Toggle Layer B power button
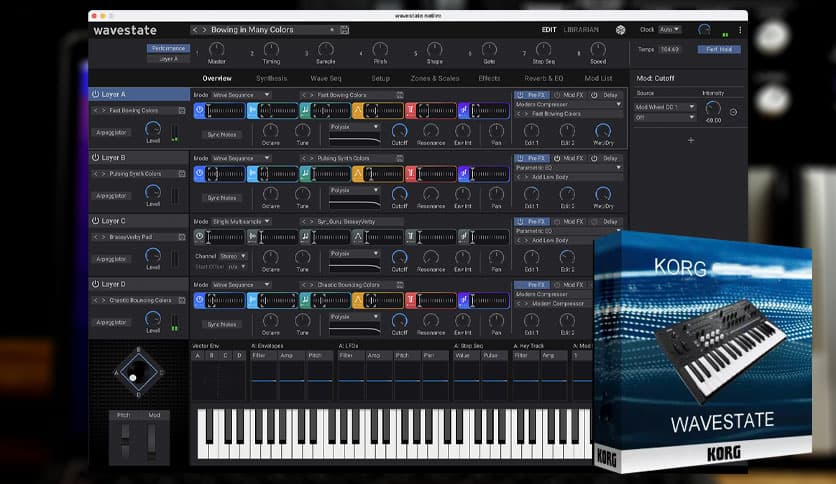 click(x=95, y=157)
